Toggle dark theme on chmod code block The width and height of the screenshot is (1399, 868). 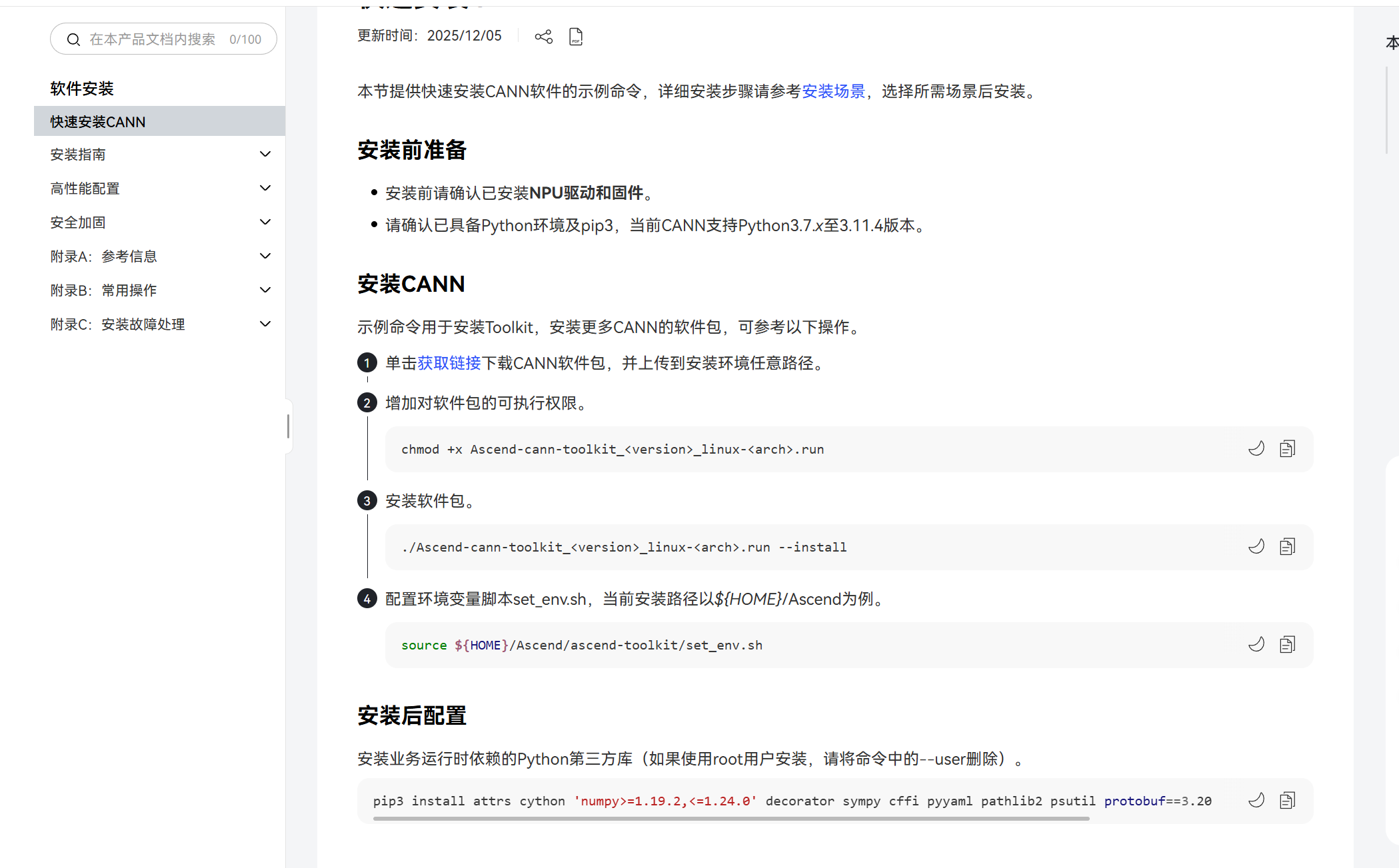1256,449
